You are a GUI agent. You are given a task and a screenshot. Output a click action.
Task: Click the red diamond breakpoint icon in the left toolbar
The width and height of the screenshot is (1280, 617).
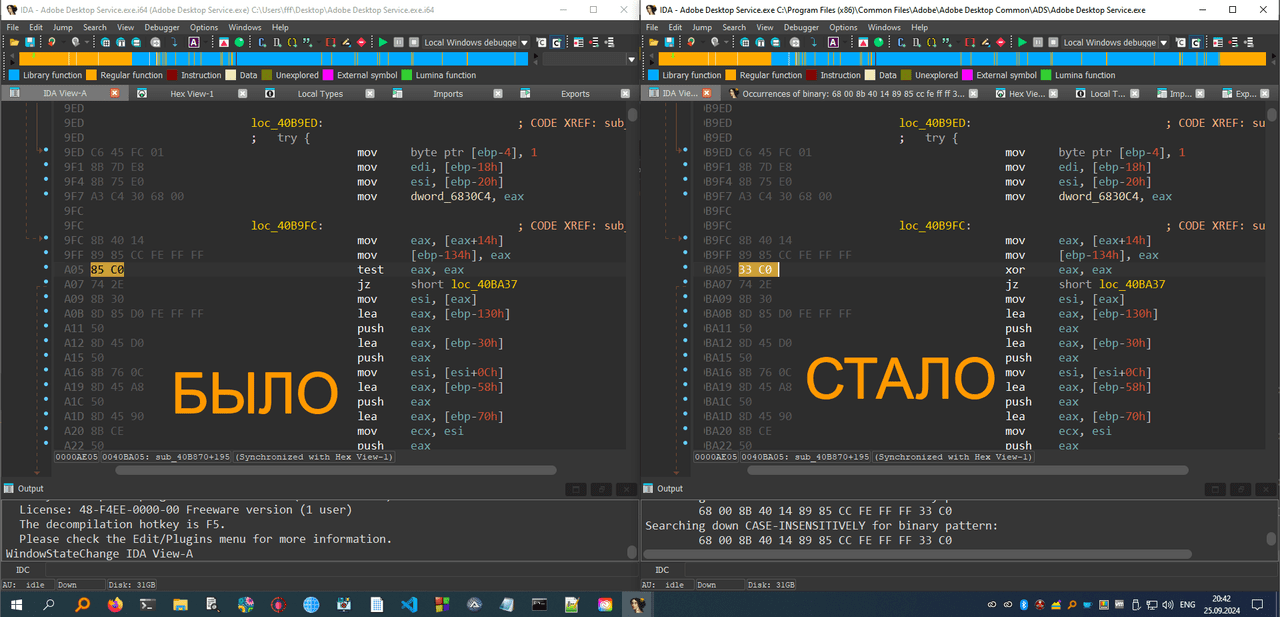pos(361,43)
